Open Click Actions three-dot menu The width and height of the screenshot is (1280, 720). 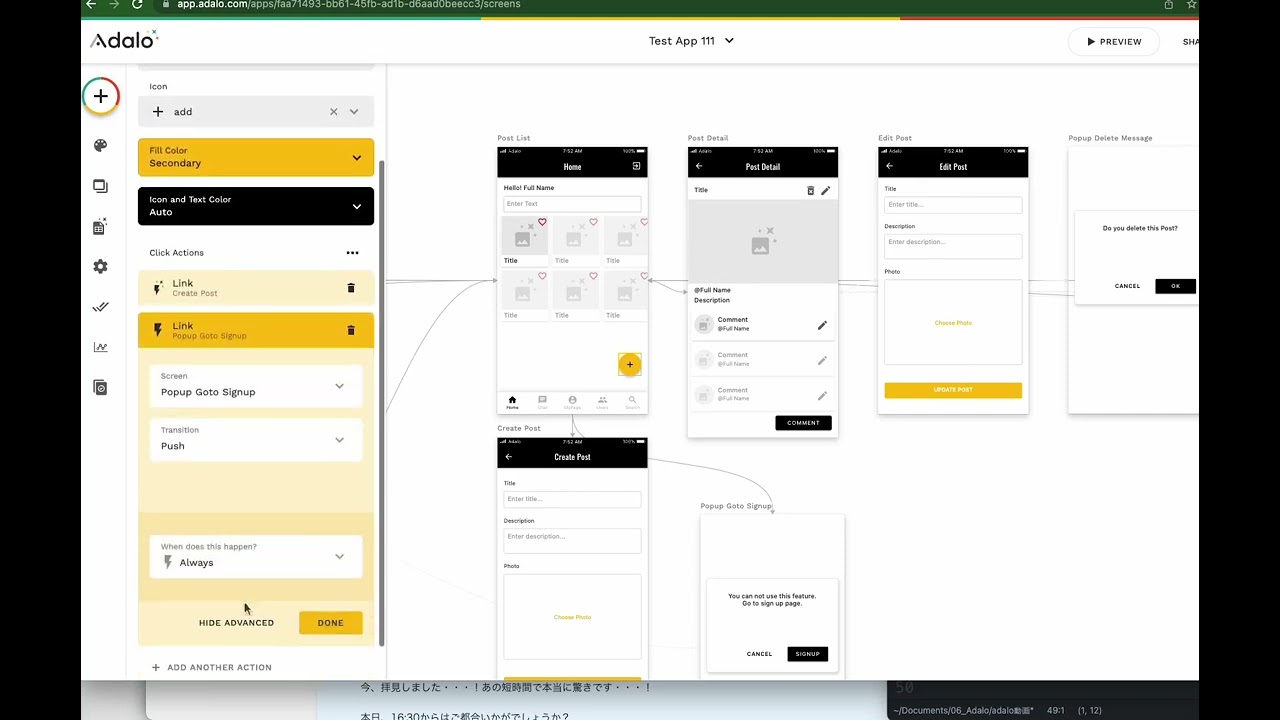pyautogui.click(x=352, y=253)
